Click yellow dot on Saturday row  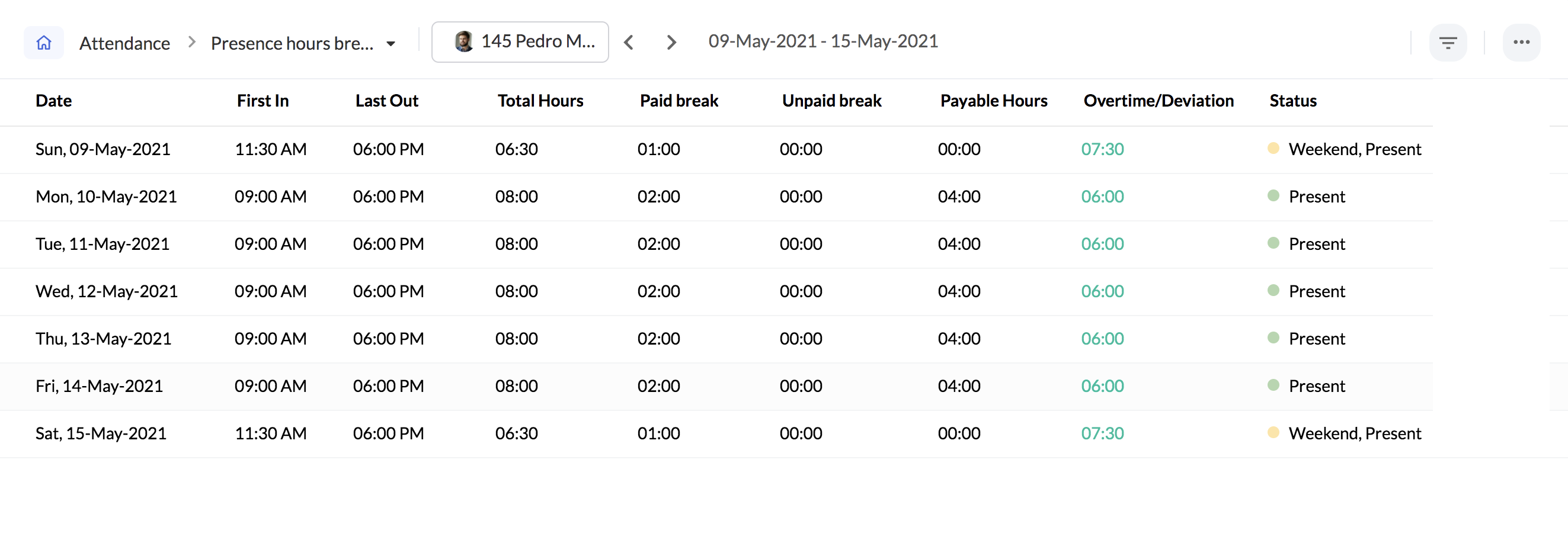[1273, 432]
